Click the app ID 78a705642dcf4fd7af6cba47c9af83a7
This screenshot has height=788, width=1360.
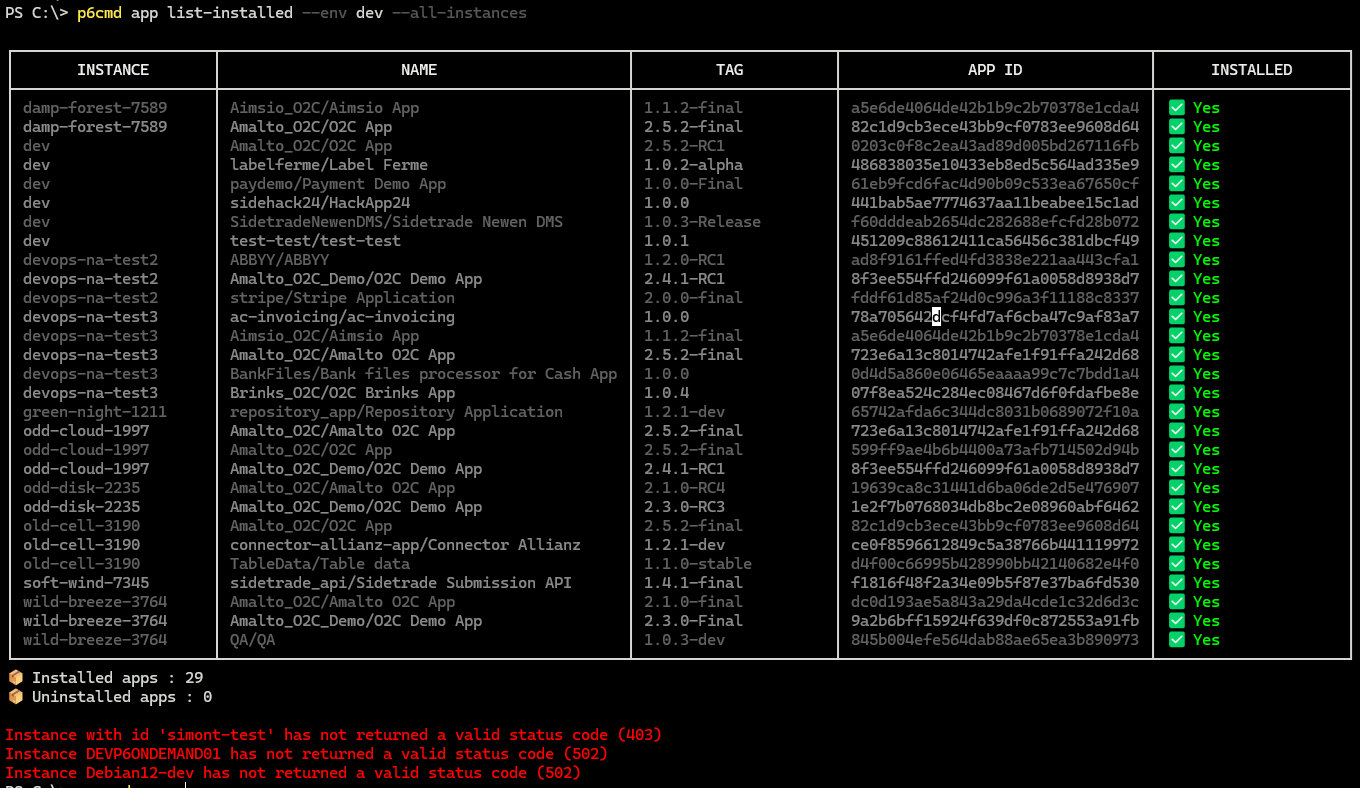tap(995, 317)
